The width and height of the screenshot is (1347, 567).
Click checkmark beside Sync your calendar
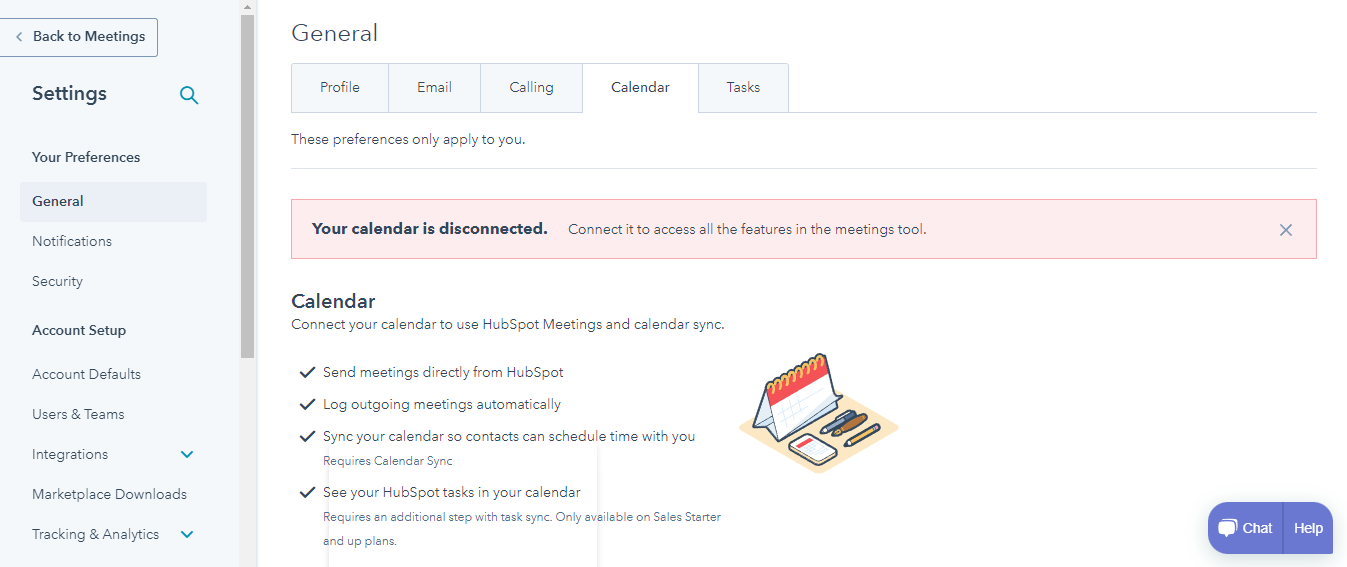(308, 436)
